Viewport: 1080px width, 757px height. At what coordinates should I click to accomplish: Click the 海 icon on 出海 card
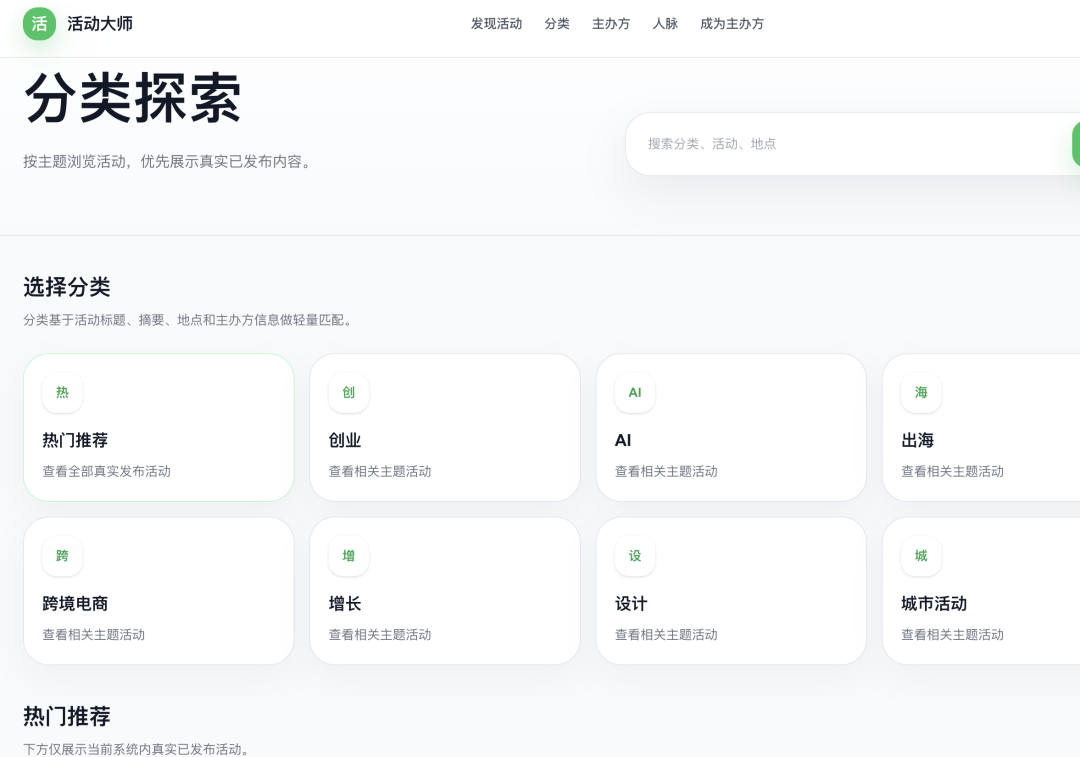pos(921,393)
